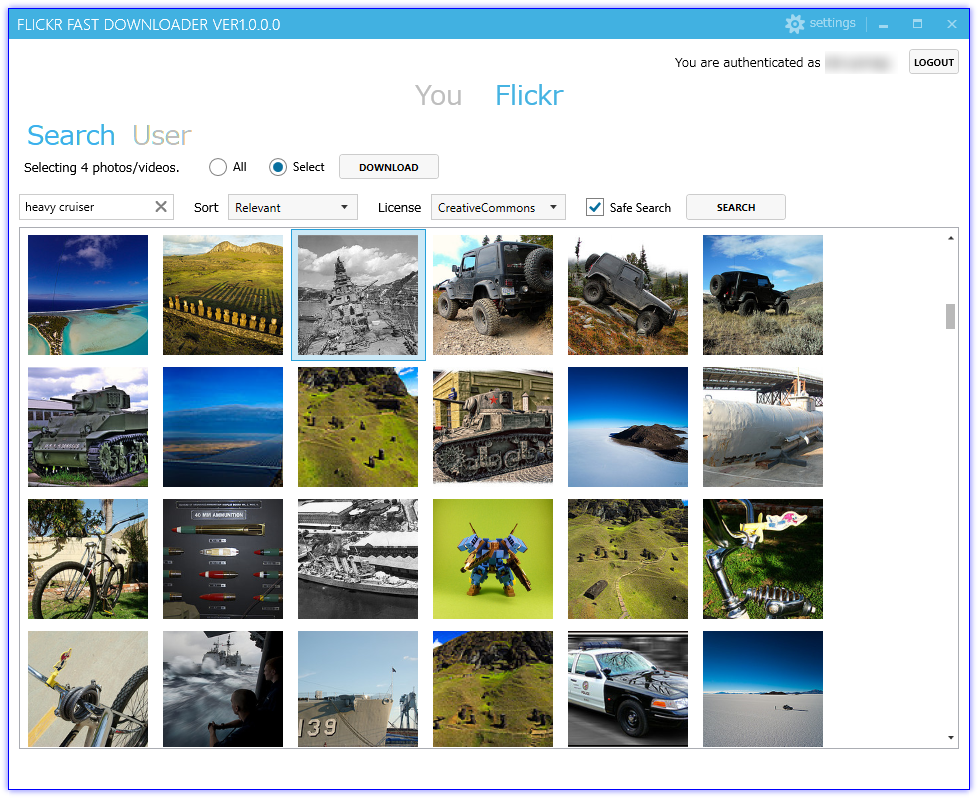Select the black-and-white docked warship thumbnail

pos(358,559)
